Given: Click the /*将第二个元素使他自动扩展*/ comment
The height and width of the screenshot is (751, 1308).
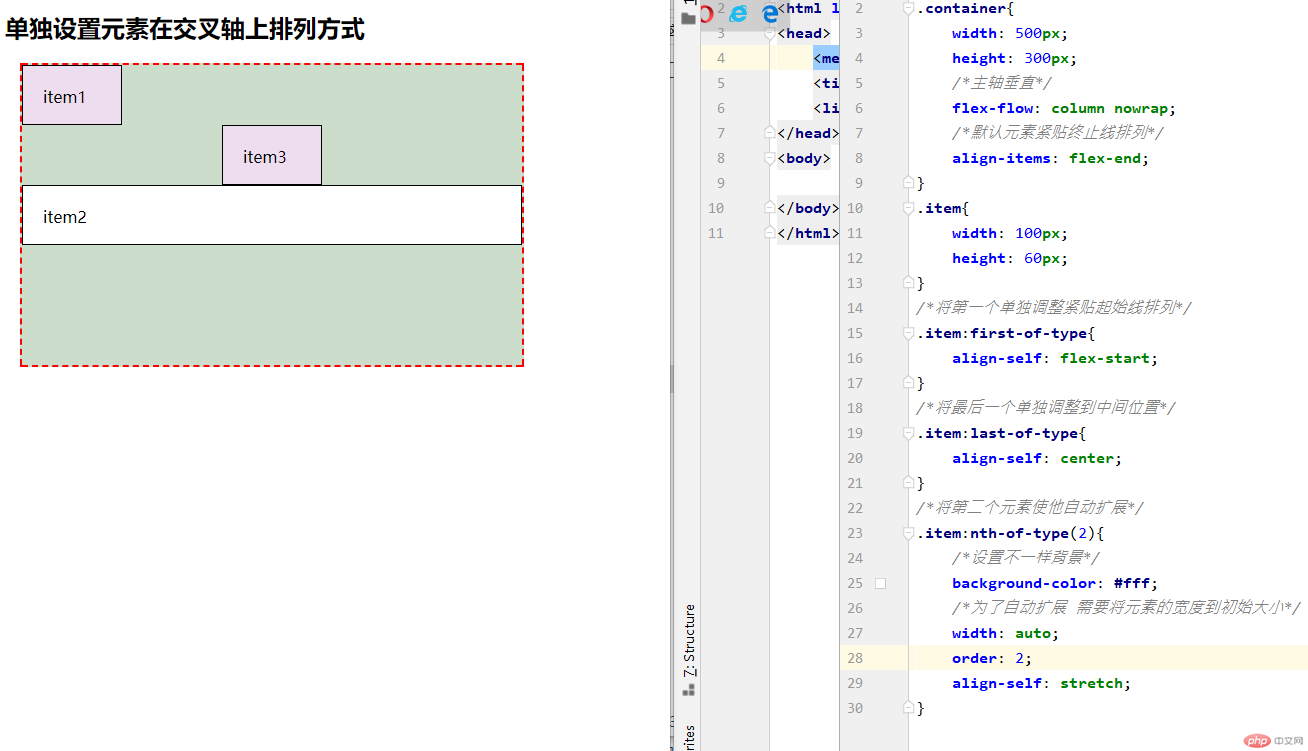Looking at the screenshot, I should coord(1030,508).
